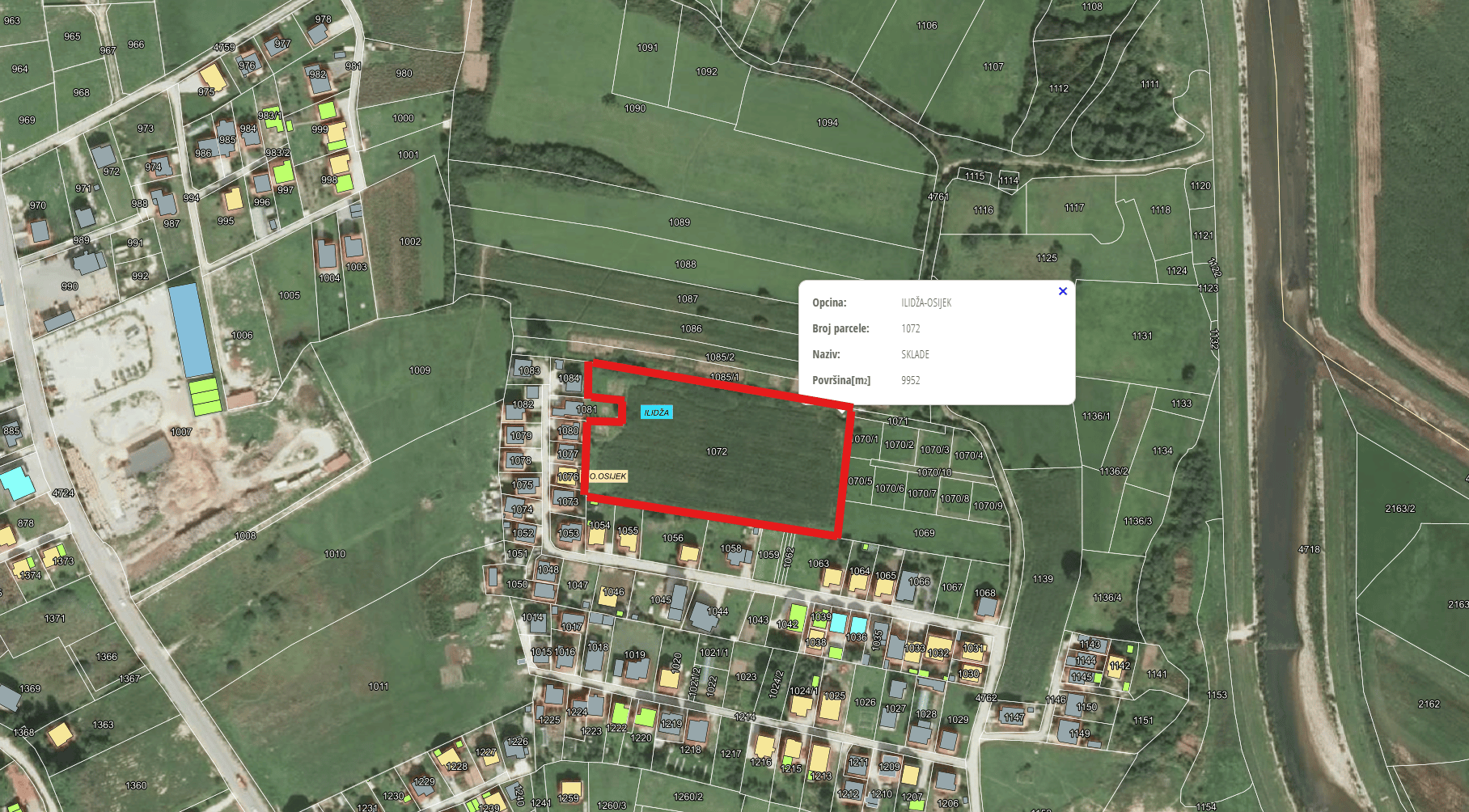Select parcel 1092 label
Image resolution: width=1469 pixels, height=812 pixels.
[x=706, y=72]
